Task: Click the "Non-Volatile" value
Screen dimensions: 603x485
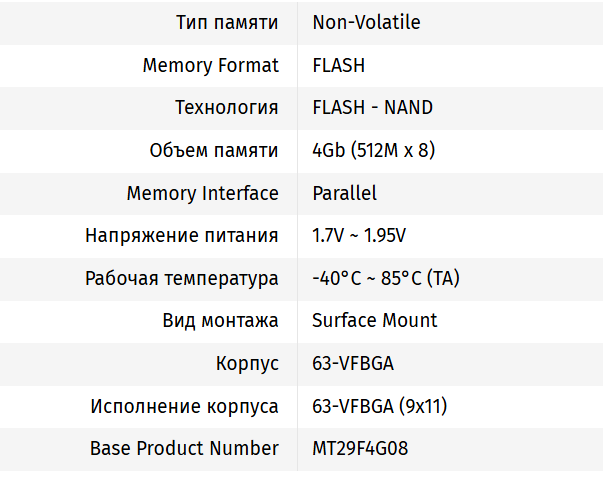Action: point(366,23)
